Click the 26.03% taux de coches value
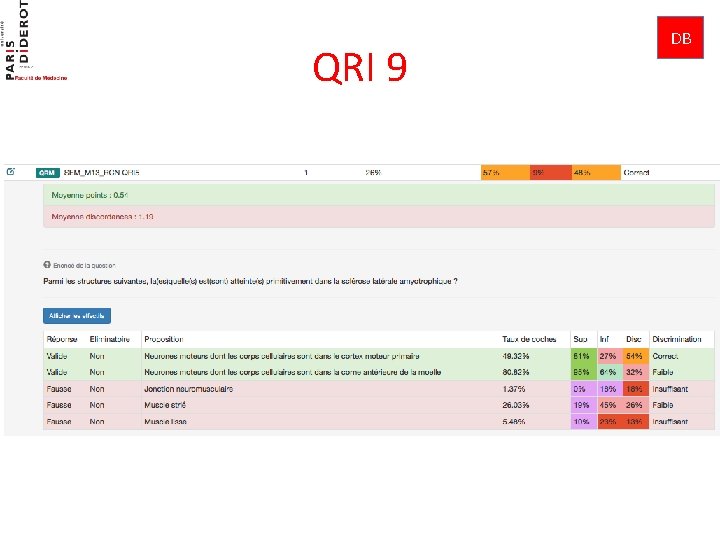Image resolution: width=720 pixels, height=540 pixels. pos(516,405)
